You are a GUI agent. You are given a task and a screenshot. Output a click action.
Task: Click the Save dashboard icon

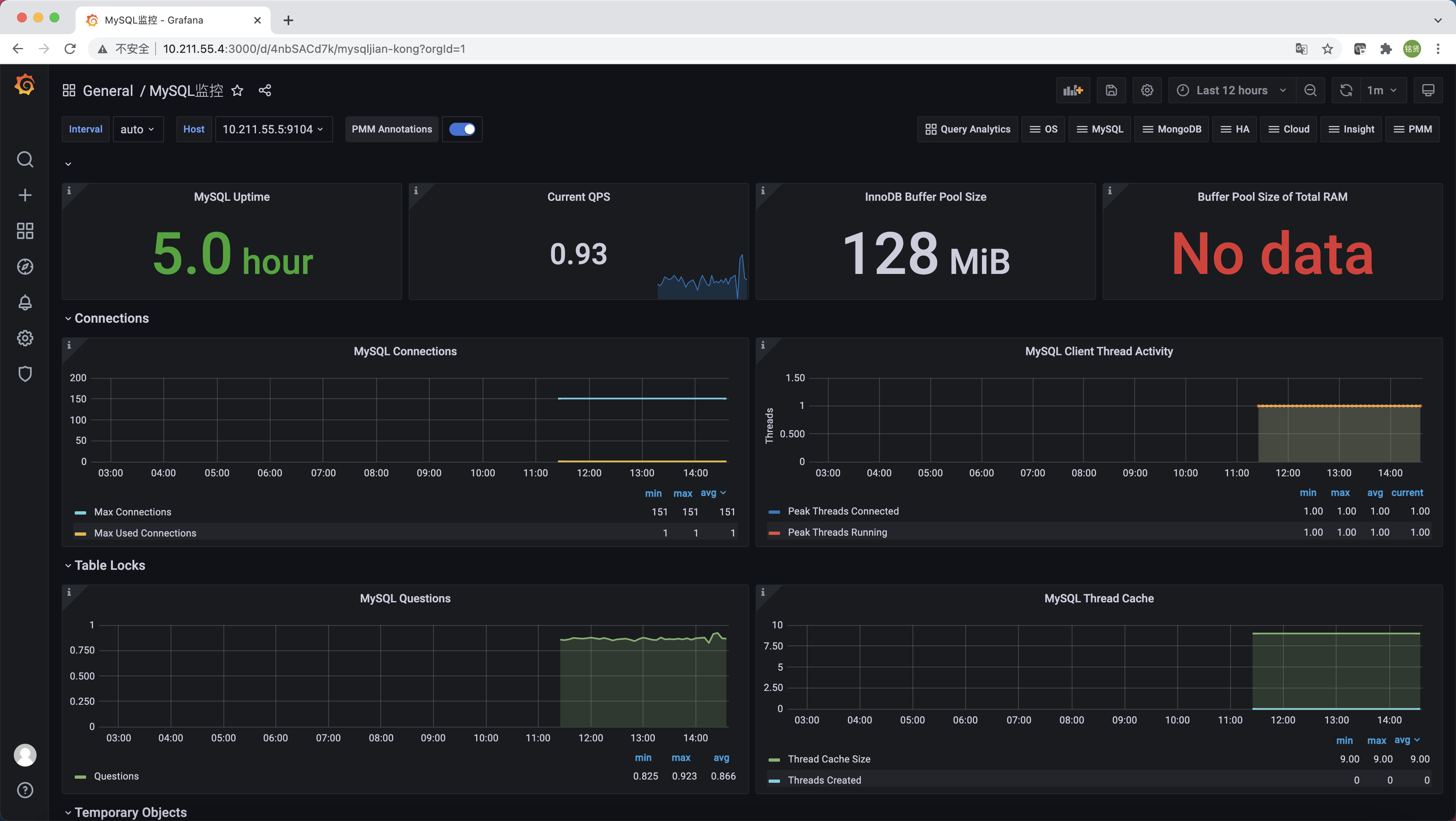click(x=1111, y=91)
